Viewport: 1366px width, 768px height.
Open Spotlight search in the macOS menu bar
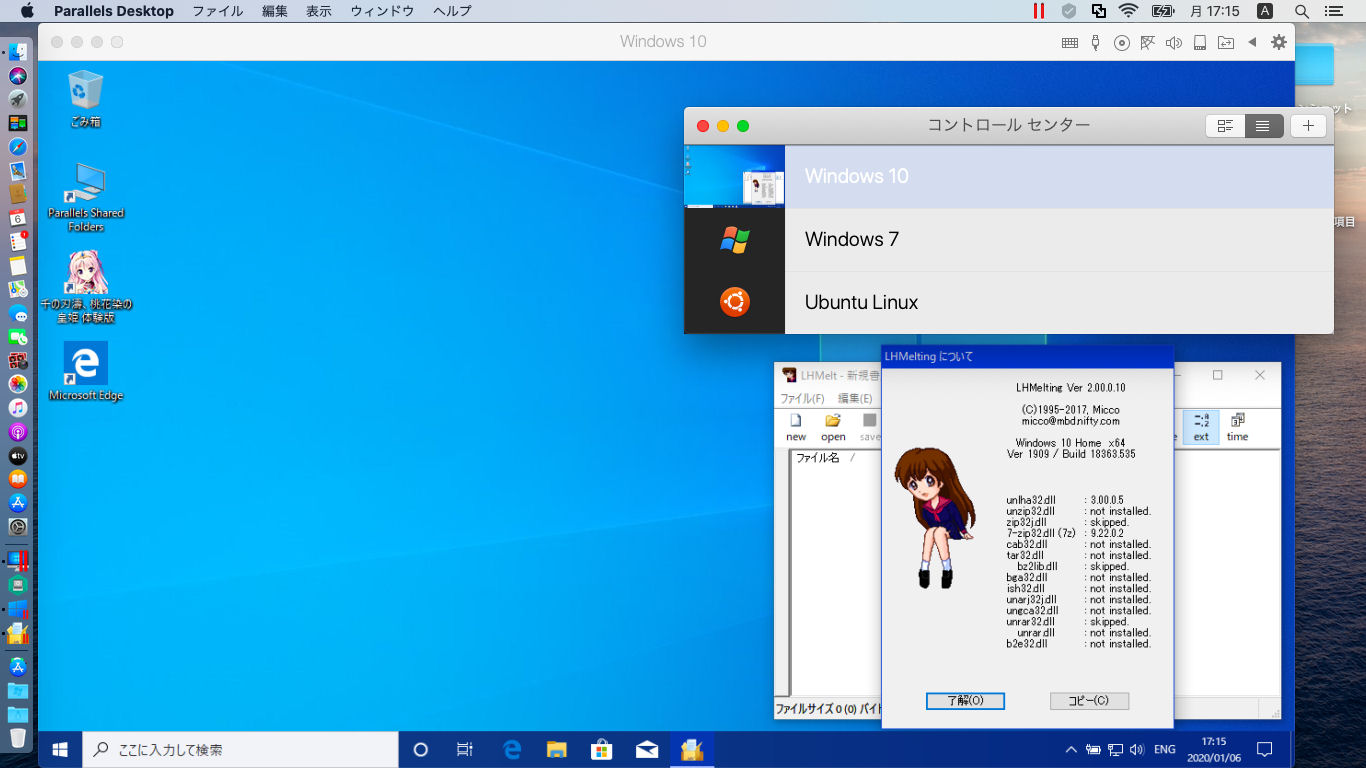[x=1302, y=11]
